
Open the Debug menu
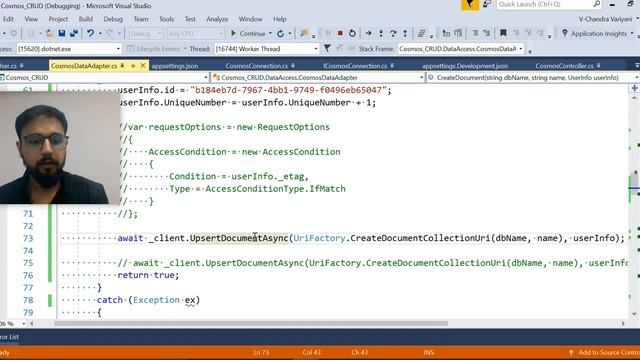click(113, 19)
